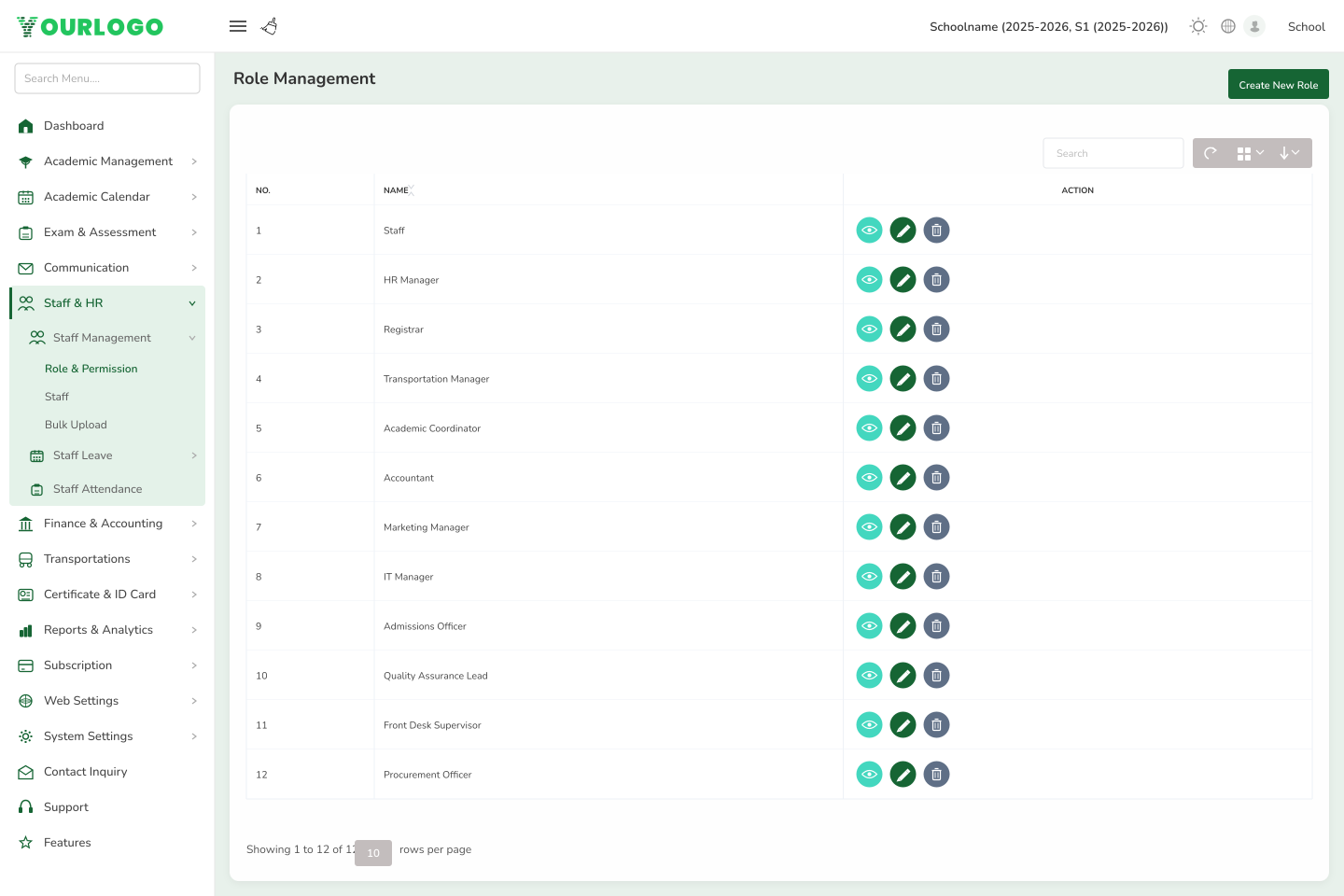The height and width of the screenshot is (896, 1344).
Task: Delete the Staff role trash icon
Action: (936, 231)
